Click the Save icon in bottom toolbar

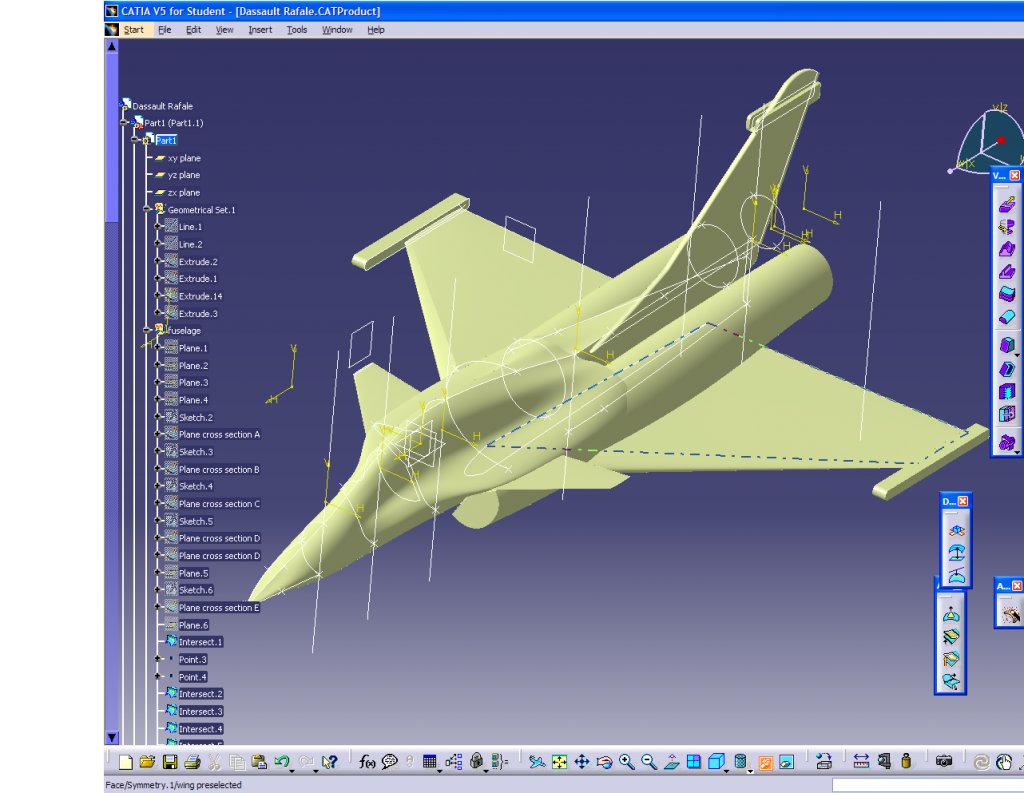coord(170,762)
